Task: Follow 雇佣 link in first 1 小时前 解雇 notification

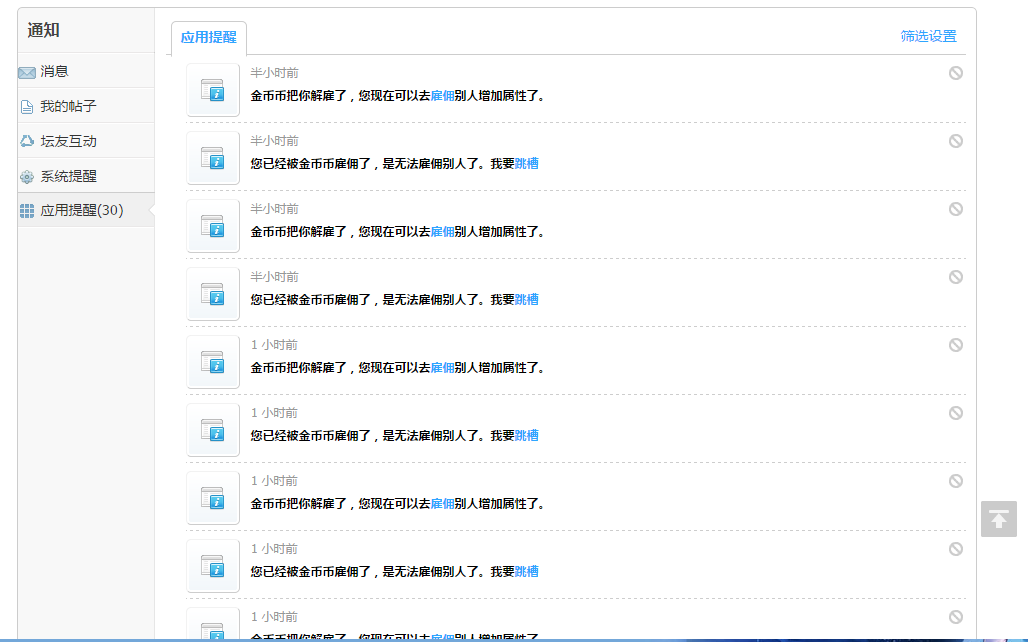Action: point(443,368)
